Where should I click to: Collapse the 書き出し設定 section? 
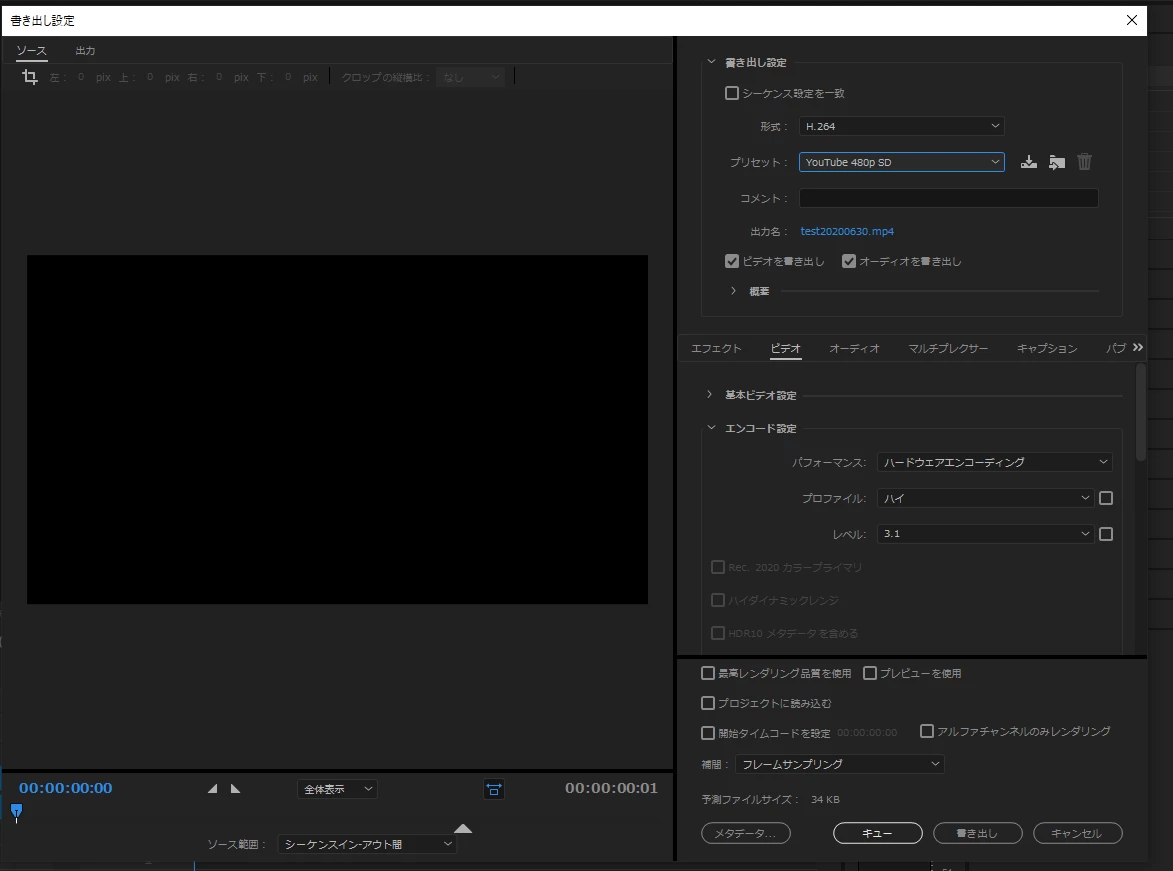click(711, 62)
